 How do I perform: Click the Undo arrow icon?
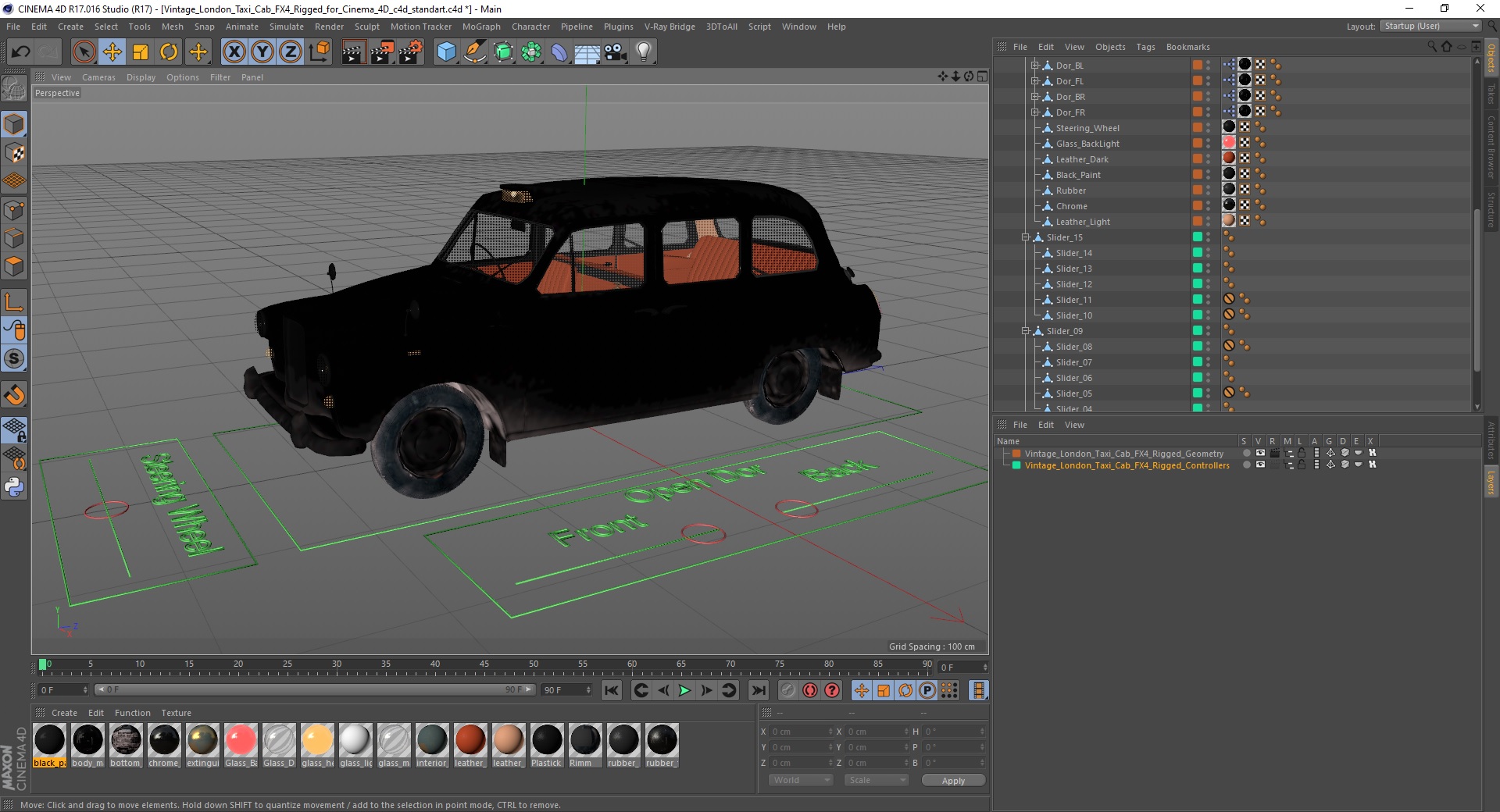[x=21, y=52]
